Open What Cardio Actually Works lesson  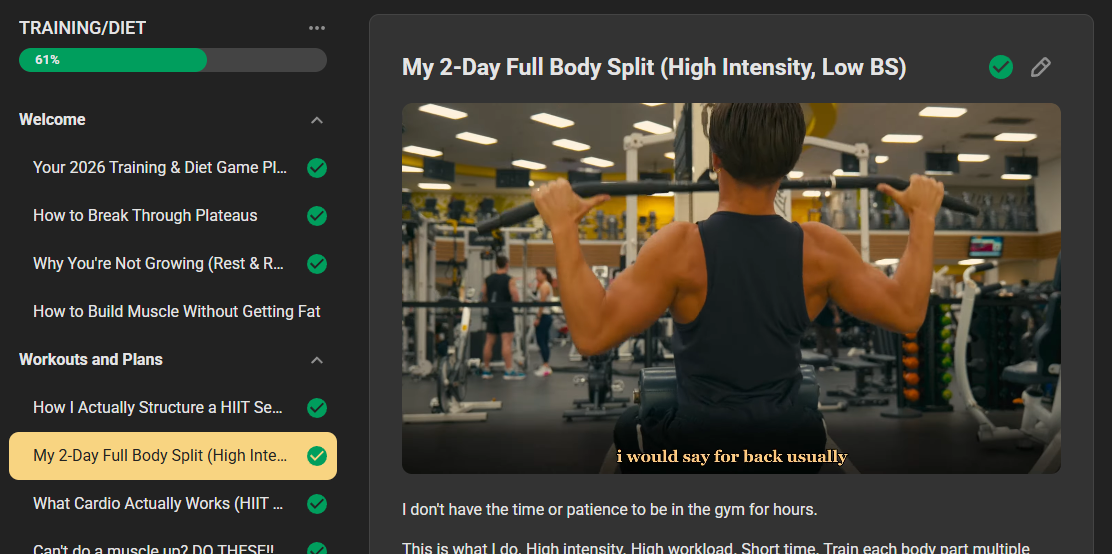click(159, 504)
